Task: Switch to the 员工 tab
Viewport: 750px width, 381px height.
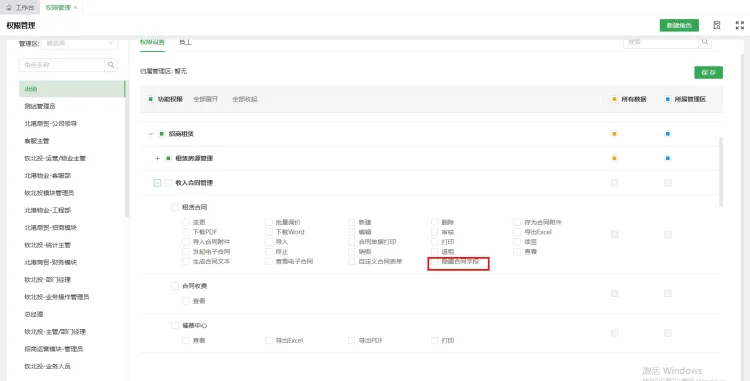Action: (185, 42)
